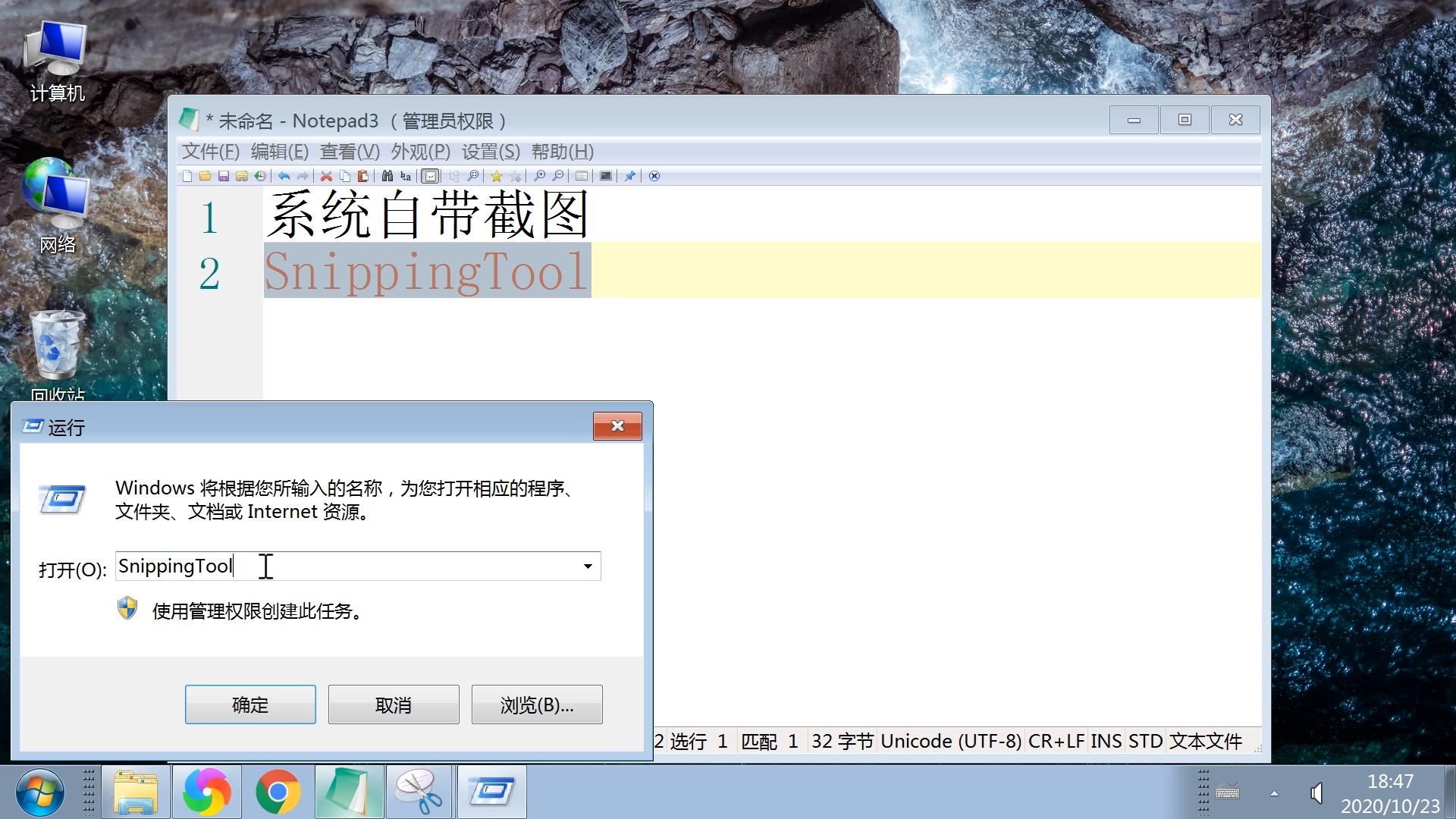Click the Replace text icon

pos(406,176)
